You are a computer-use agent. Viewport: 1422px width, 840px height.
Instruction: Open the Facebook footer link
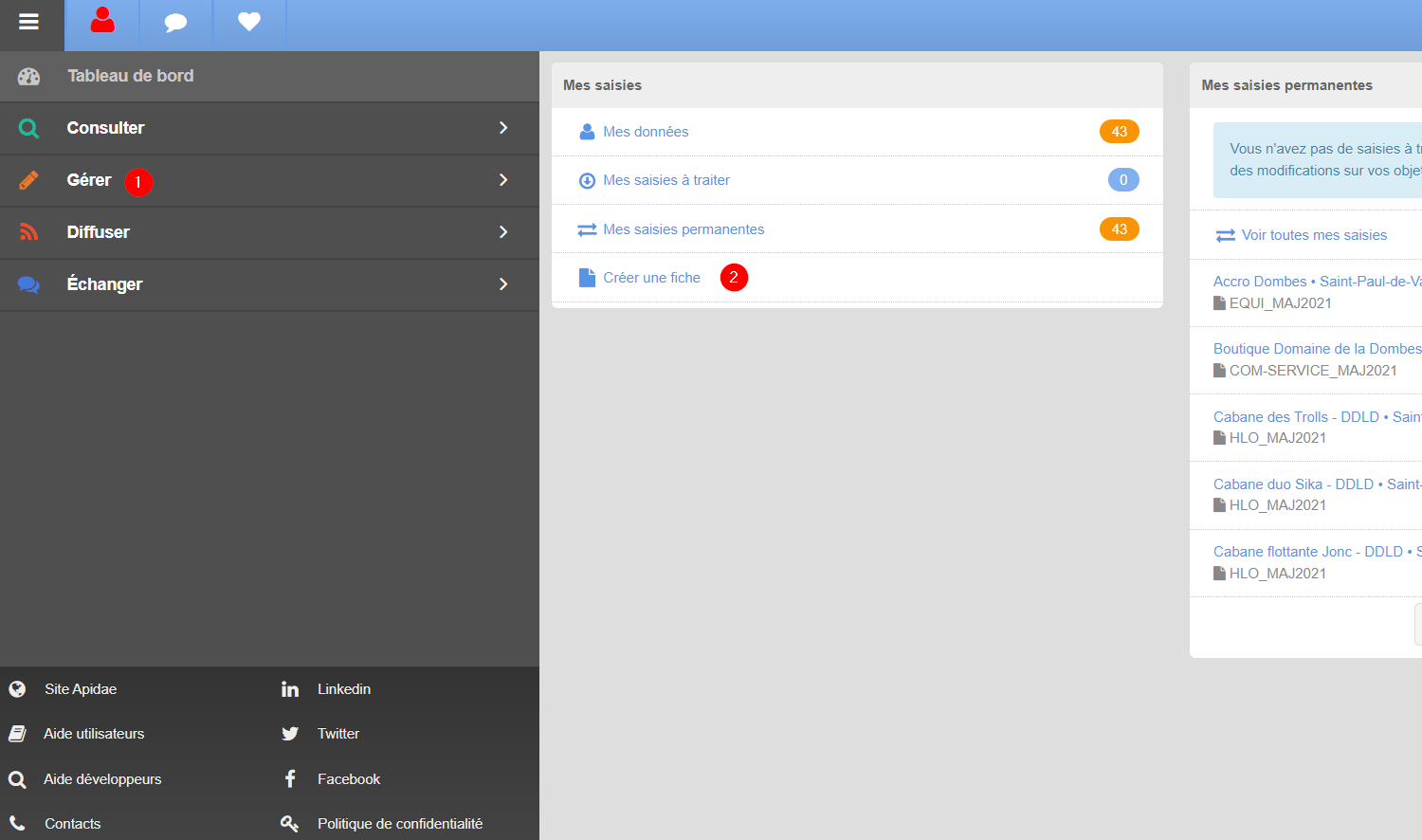pos(349,779)
